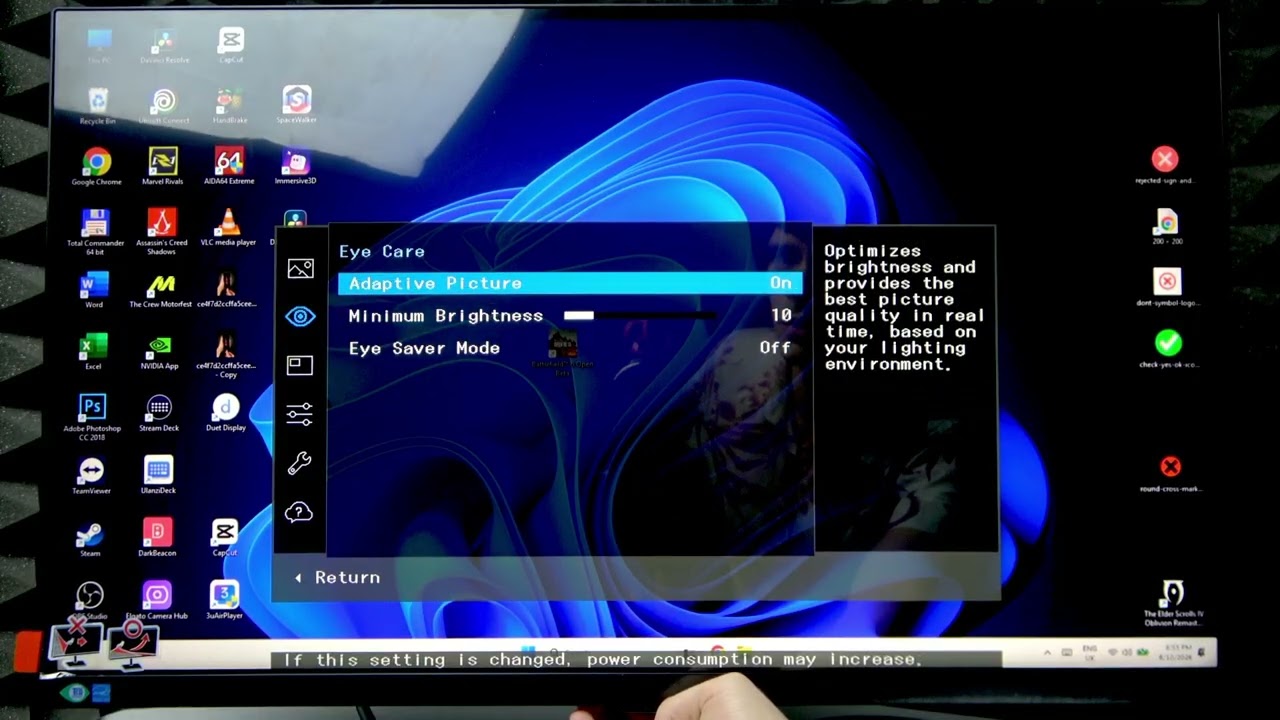1280x720 pixels.
Task: Open the This PC desktop icon
Action: pyautogui.click(x=99, y=46)
